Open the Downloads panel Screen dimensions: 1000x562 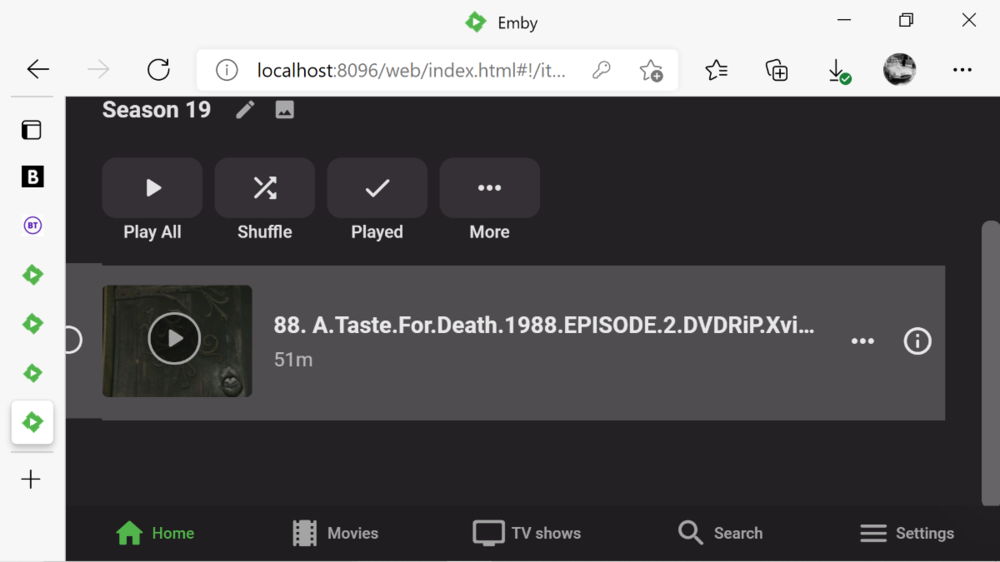click(838, 71)
